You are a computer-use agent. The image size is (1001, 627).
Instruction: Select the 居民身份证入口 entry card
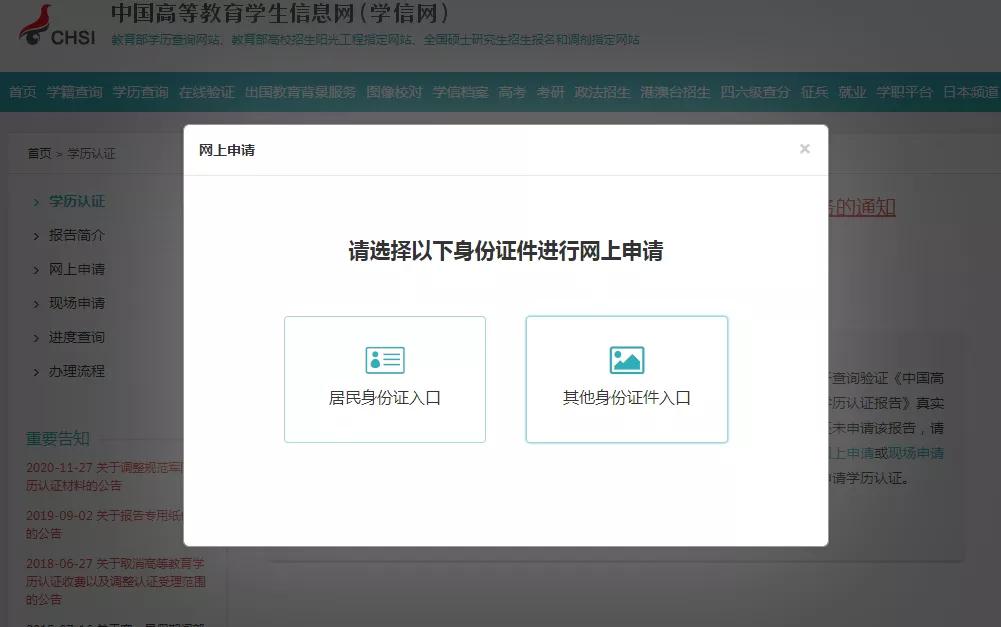384,380
